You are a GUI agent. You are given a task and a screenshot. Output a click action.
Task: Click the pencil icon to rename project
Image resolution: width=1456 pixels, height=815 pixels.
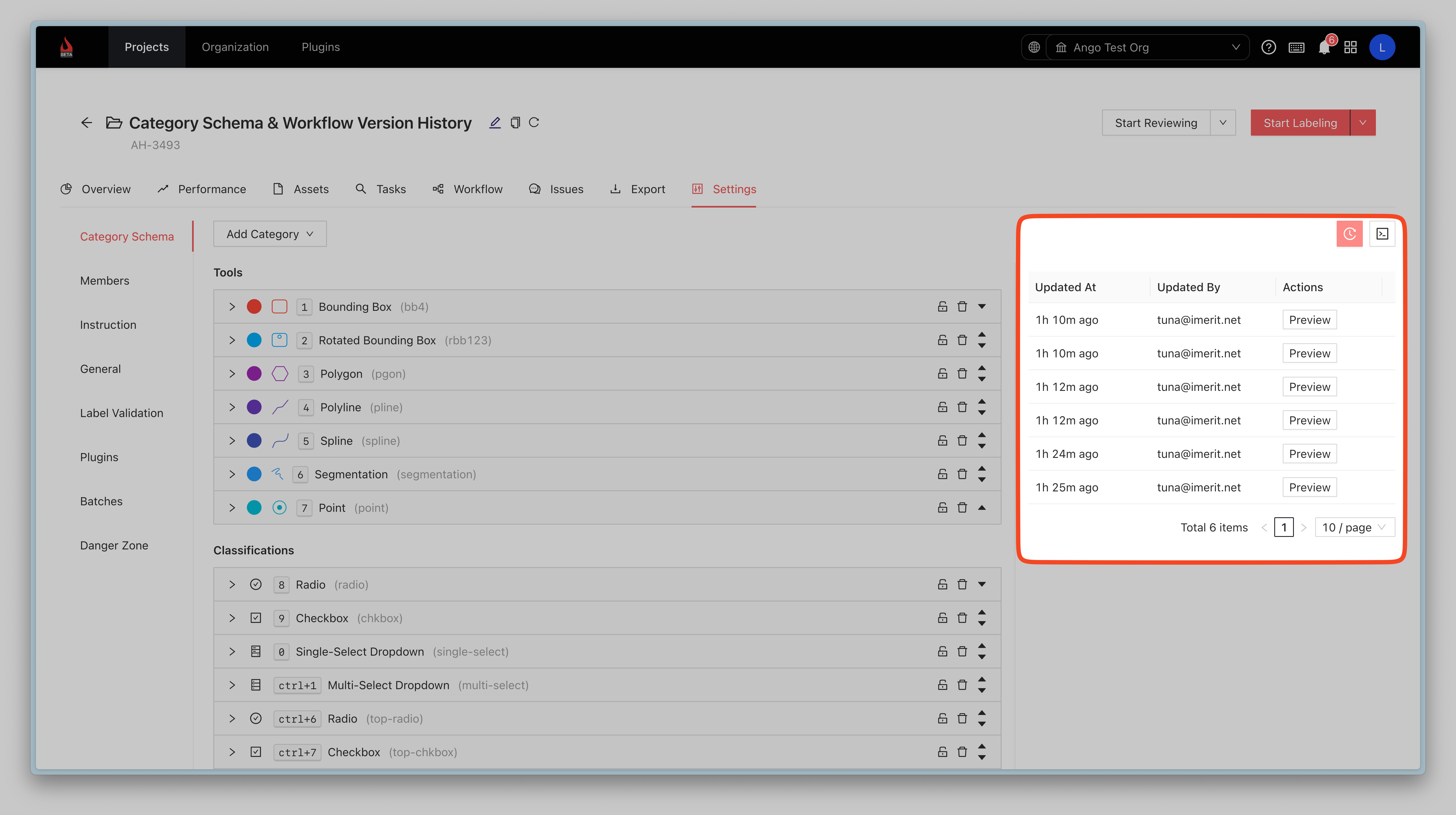coord(495,123)
